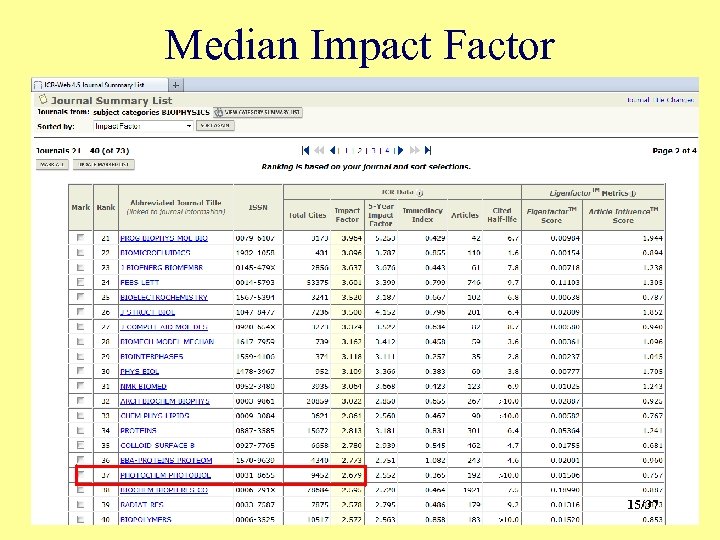Mark the PROG BIOPHYS MOL BIO row checkbox
This screenshot has height=540, width=720.
tap(80, 237)
